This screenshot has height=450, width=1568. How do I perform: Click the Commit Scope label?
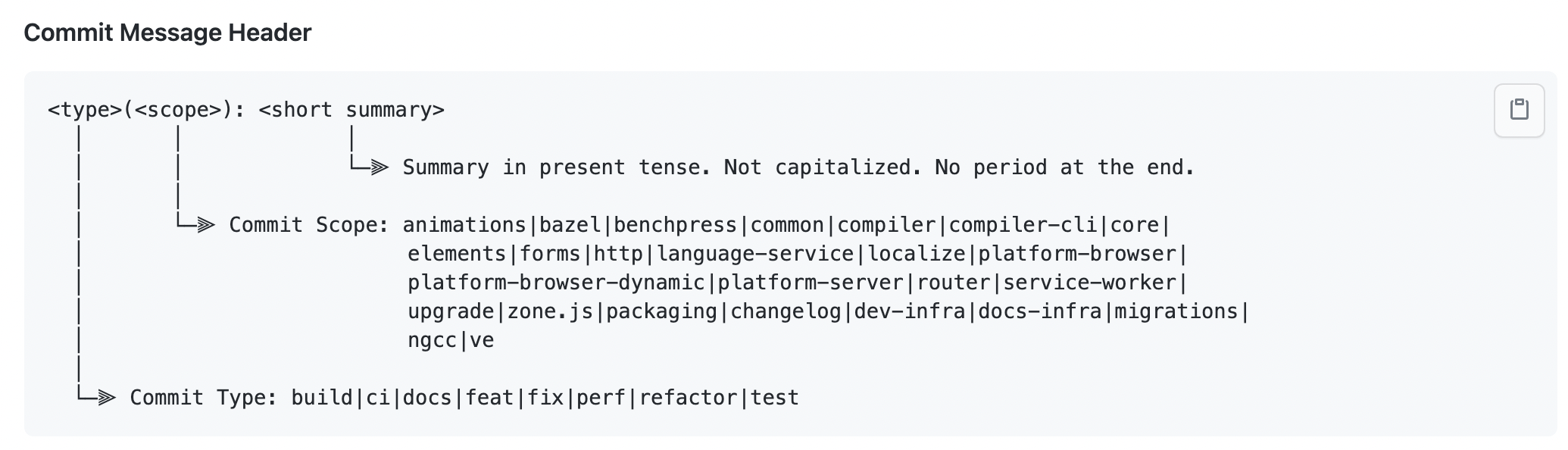tap(309, 225)
